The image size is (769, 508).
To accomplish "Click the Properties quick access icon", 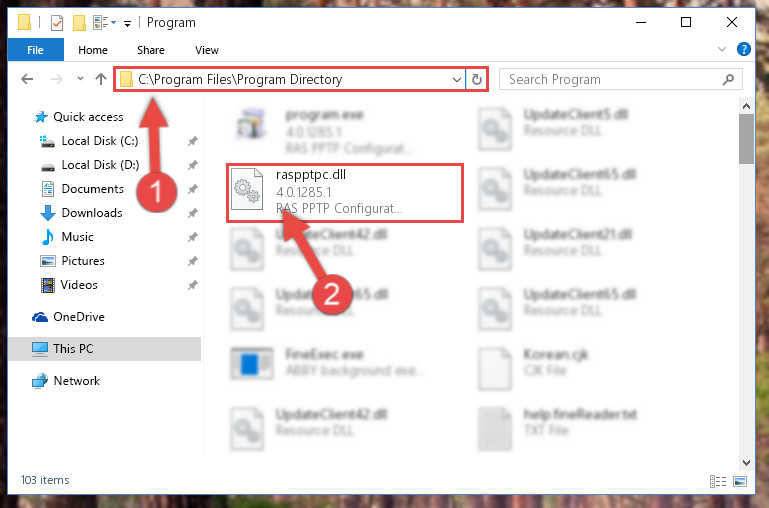I will point(57,23).
